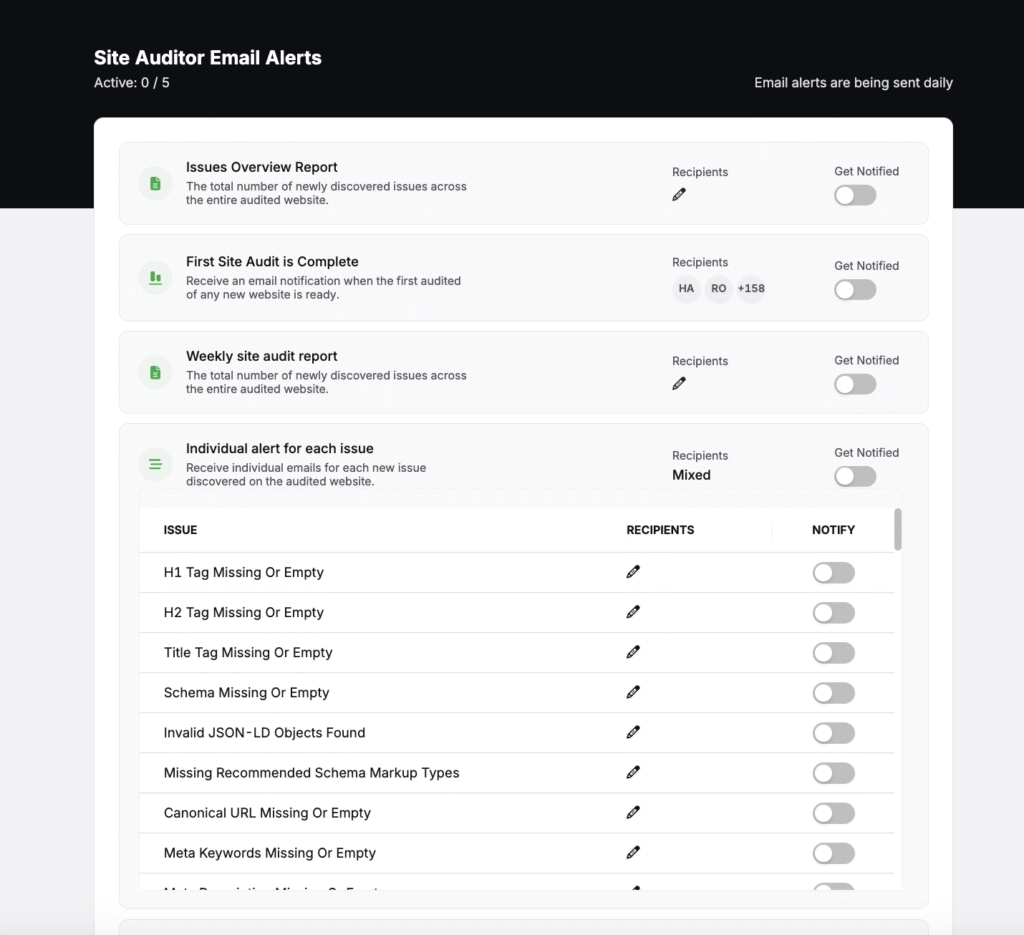The image size is (1024, 935).
Task: Select the H2 Tag Missing Or Empty row text
Action: tap(244, 612)
